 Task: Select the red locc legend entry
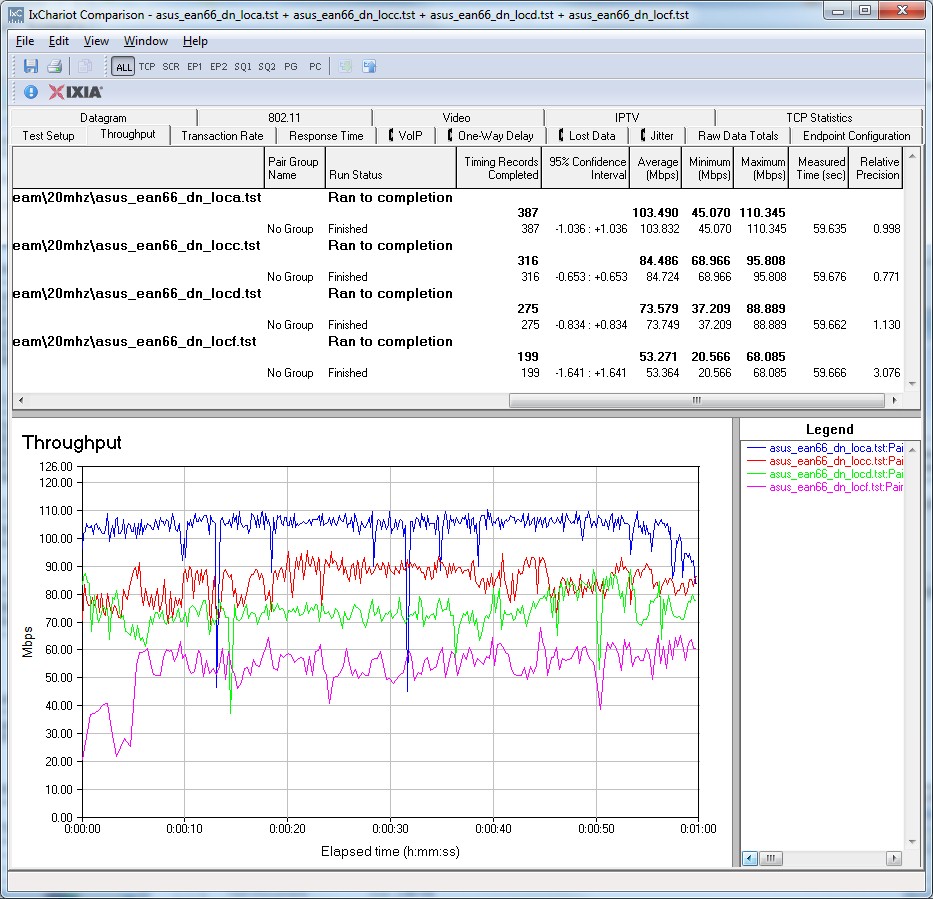(x=825, y=461)
